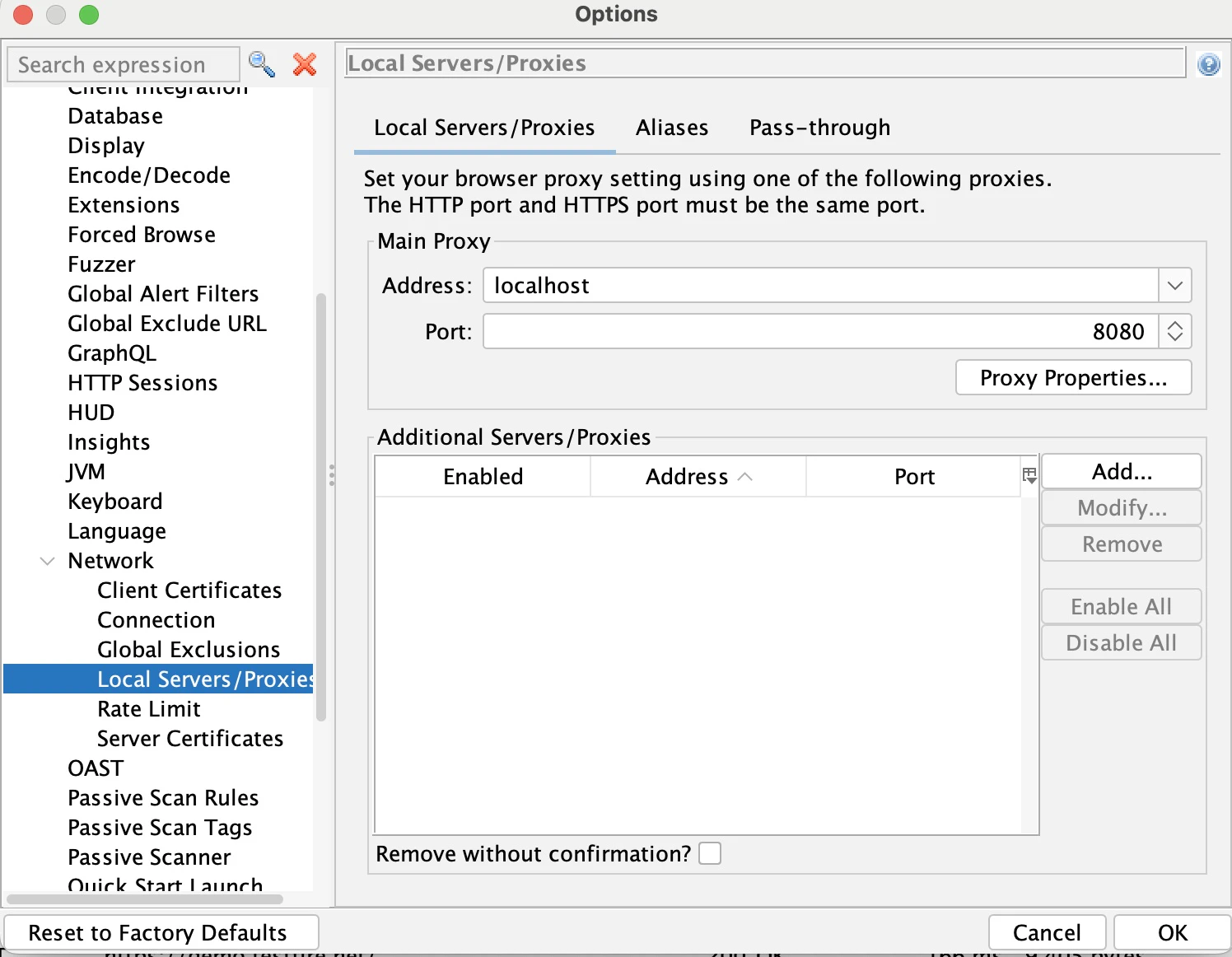Click the localhost Address field
Image resolution: width=1232 pixels, height=957 pixels.
pyautogui.click(x=820, y=286)
